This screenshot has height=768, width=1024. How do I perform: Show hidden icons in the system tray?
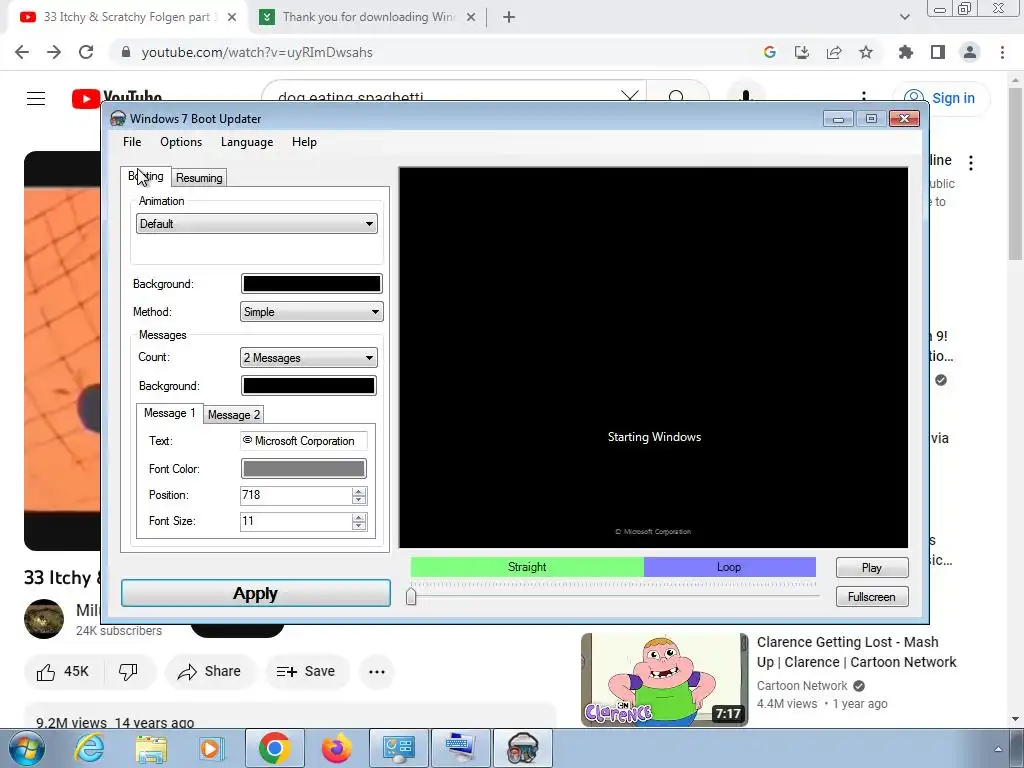998,749
